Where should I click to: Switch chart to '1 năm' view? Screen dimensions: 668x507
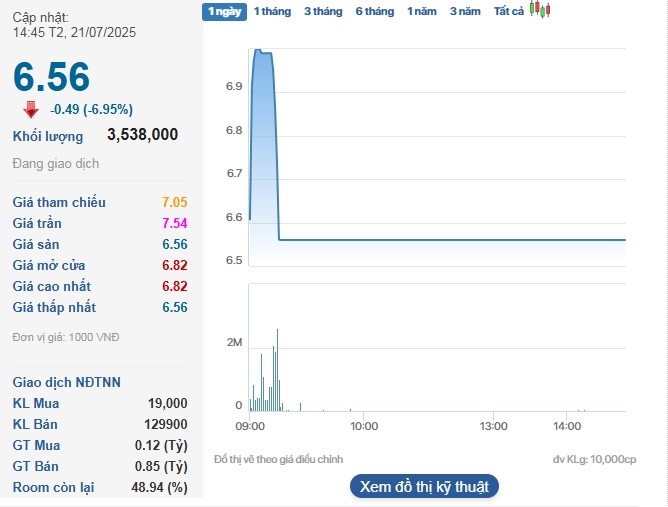(421, 11)
